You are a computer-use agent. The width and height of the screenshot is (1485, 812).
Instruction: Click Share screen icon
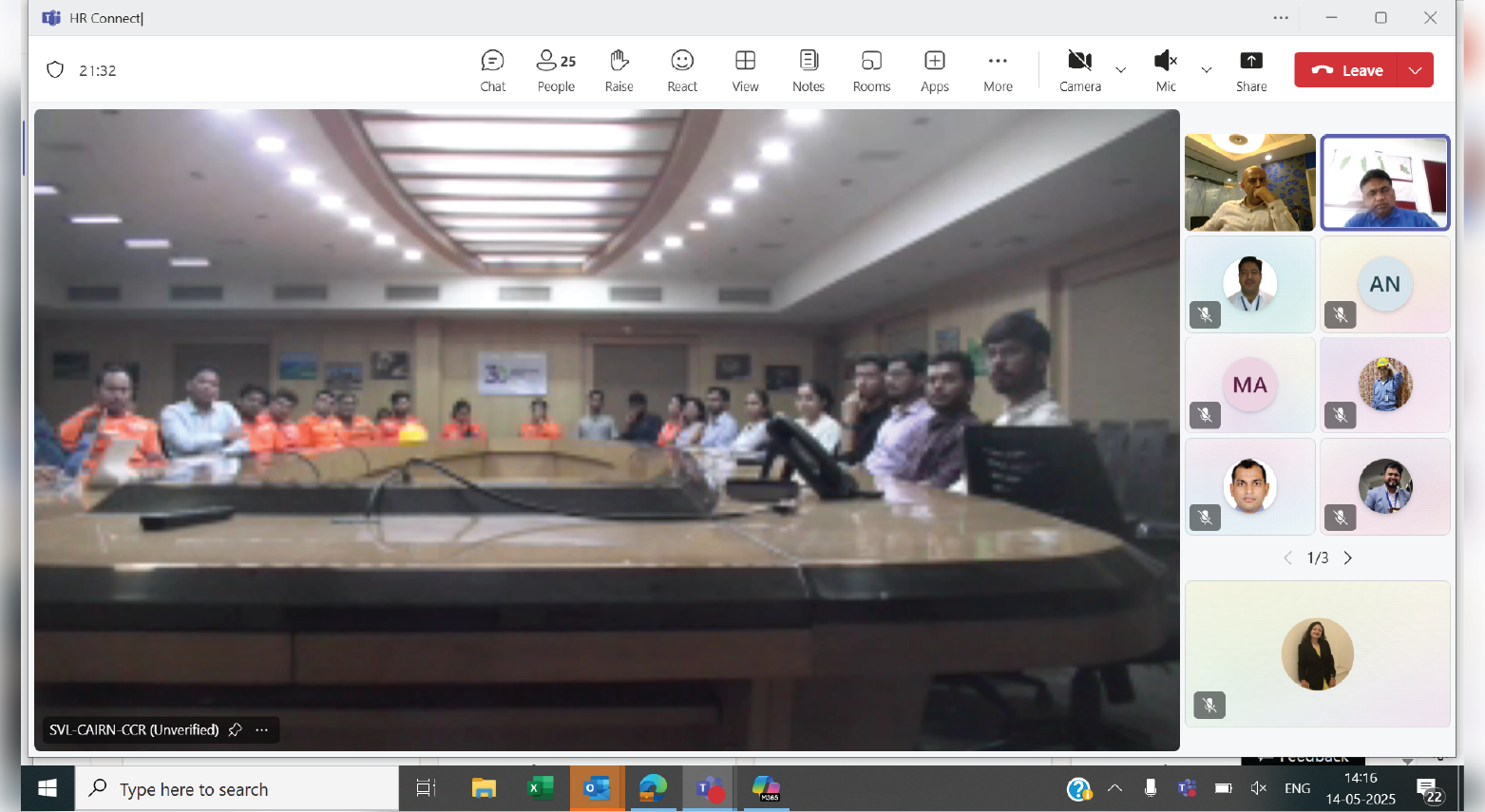[x=1251, y=71]
